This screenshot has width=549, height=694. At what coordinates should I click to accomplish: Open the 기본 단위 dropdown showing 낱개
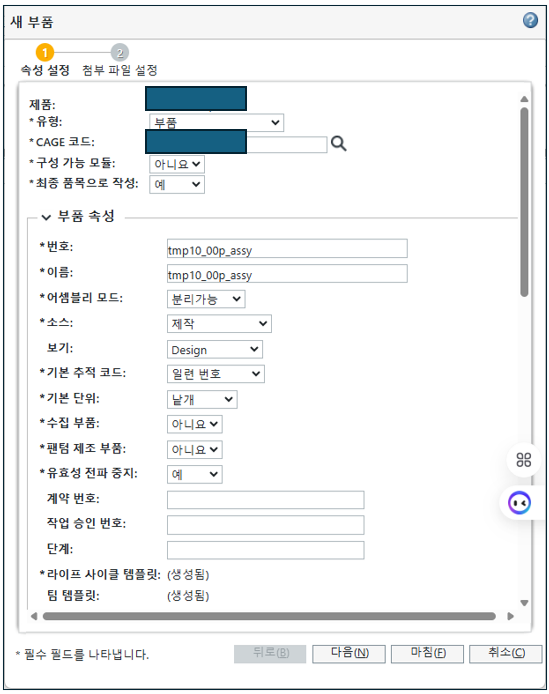pyautogui.click(x=202, y=399)
